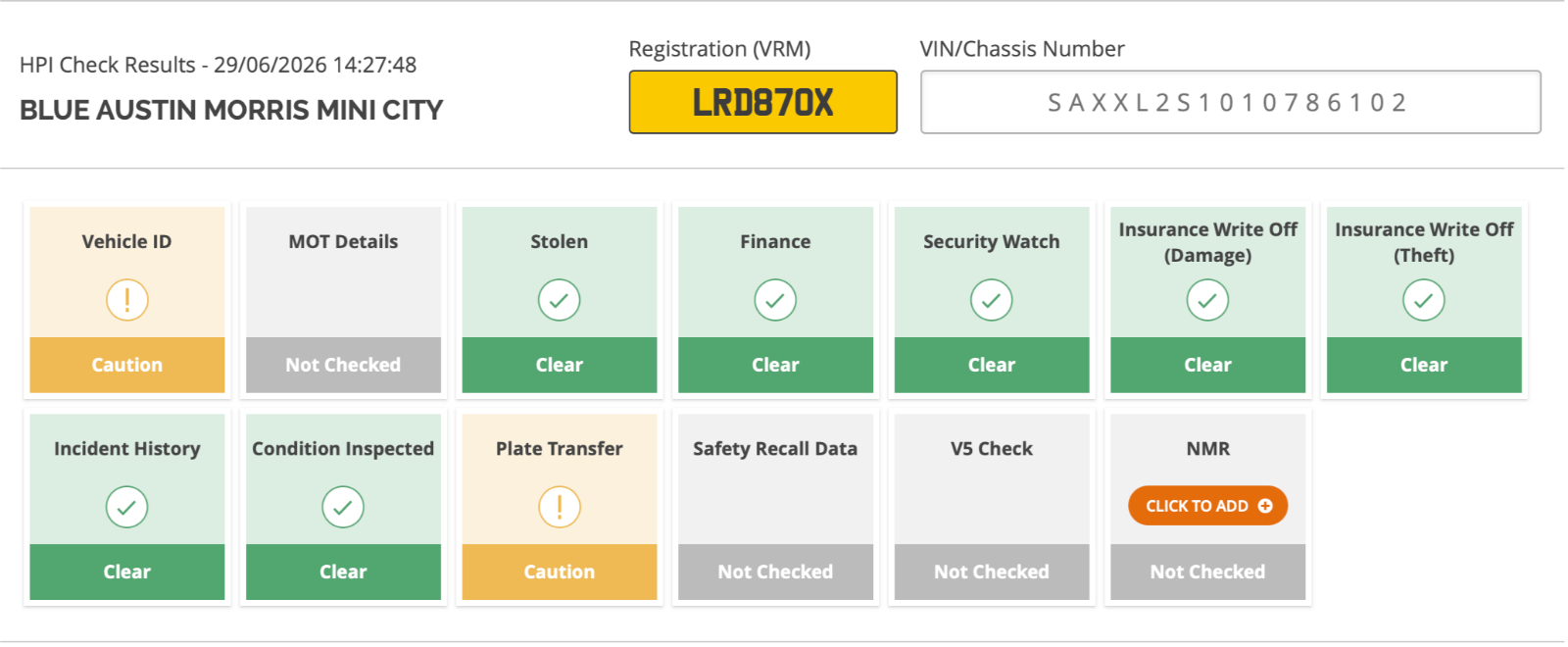Click the Plate Transfer caution icon
The width and height of the screenshot is (1568, 647).
point(560,507)
